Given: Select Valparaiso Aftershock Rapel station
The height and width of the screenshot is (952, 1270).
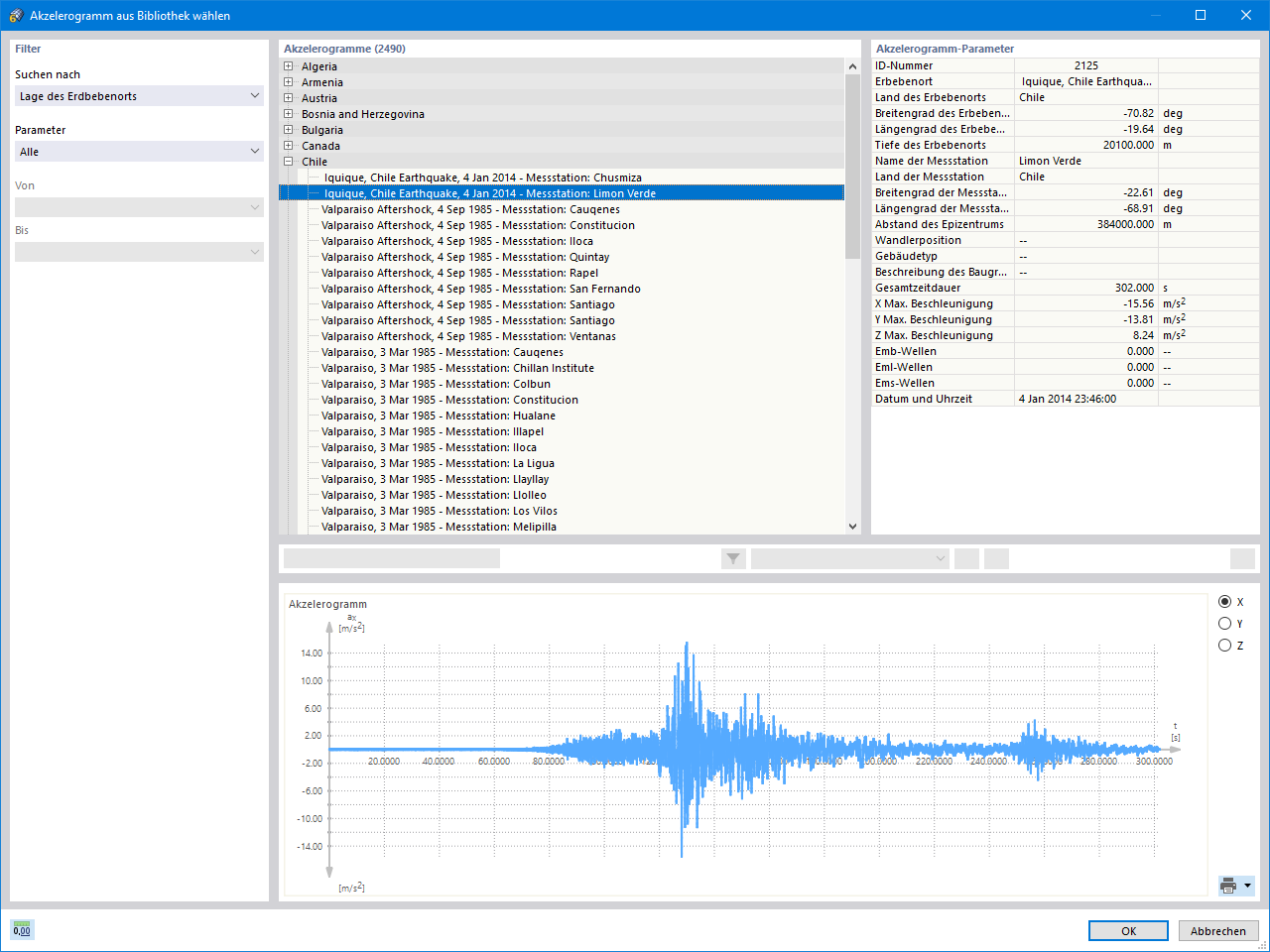Looking at the screenshot, I should click(459, 273).
